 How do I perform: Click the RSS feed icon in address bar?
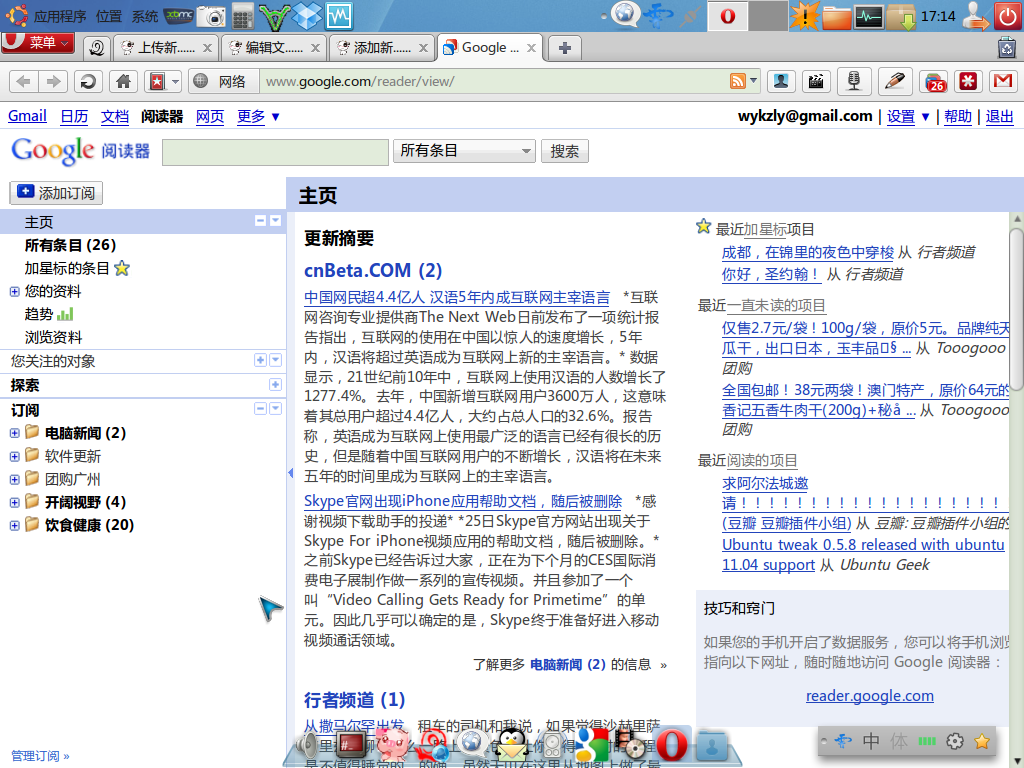tap(737, 82)
